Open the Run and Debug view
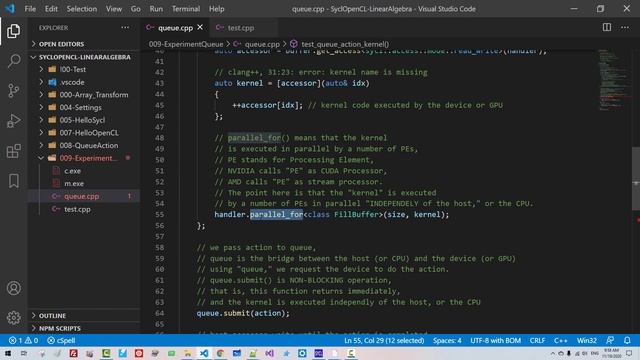This screenshot has height=360, width=640. 13,121
